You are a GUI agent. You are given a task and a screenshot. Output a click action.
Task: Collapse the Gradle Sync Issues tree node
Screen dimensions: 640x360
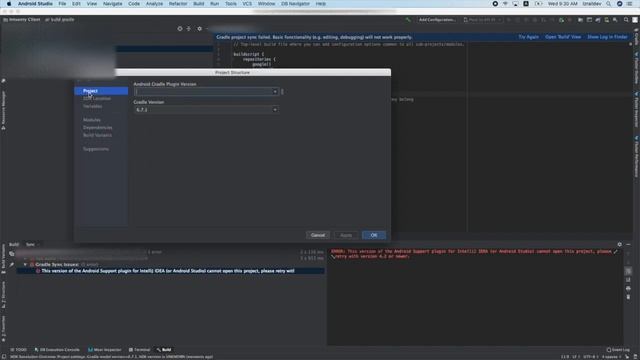pos(25,264)
